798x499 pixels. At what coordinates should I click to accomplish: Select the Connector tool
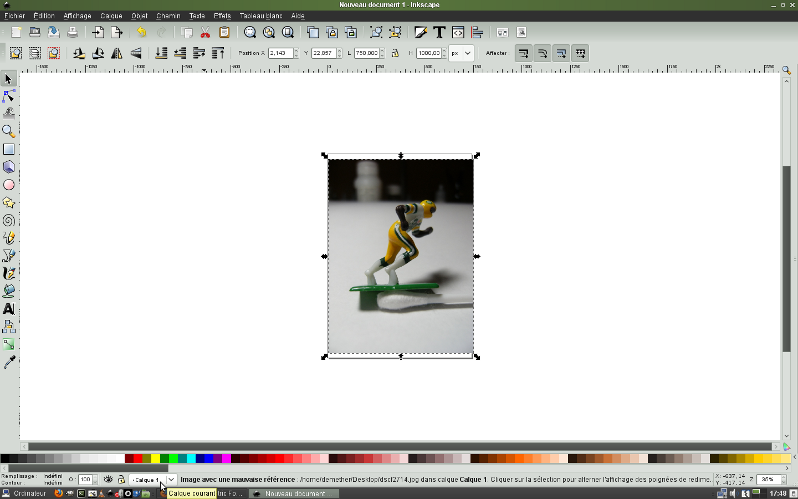[x=9, y=326]
